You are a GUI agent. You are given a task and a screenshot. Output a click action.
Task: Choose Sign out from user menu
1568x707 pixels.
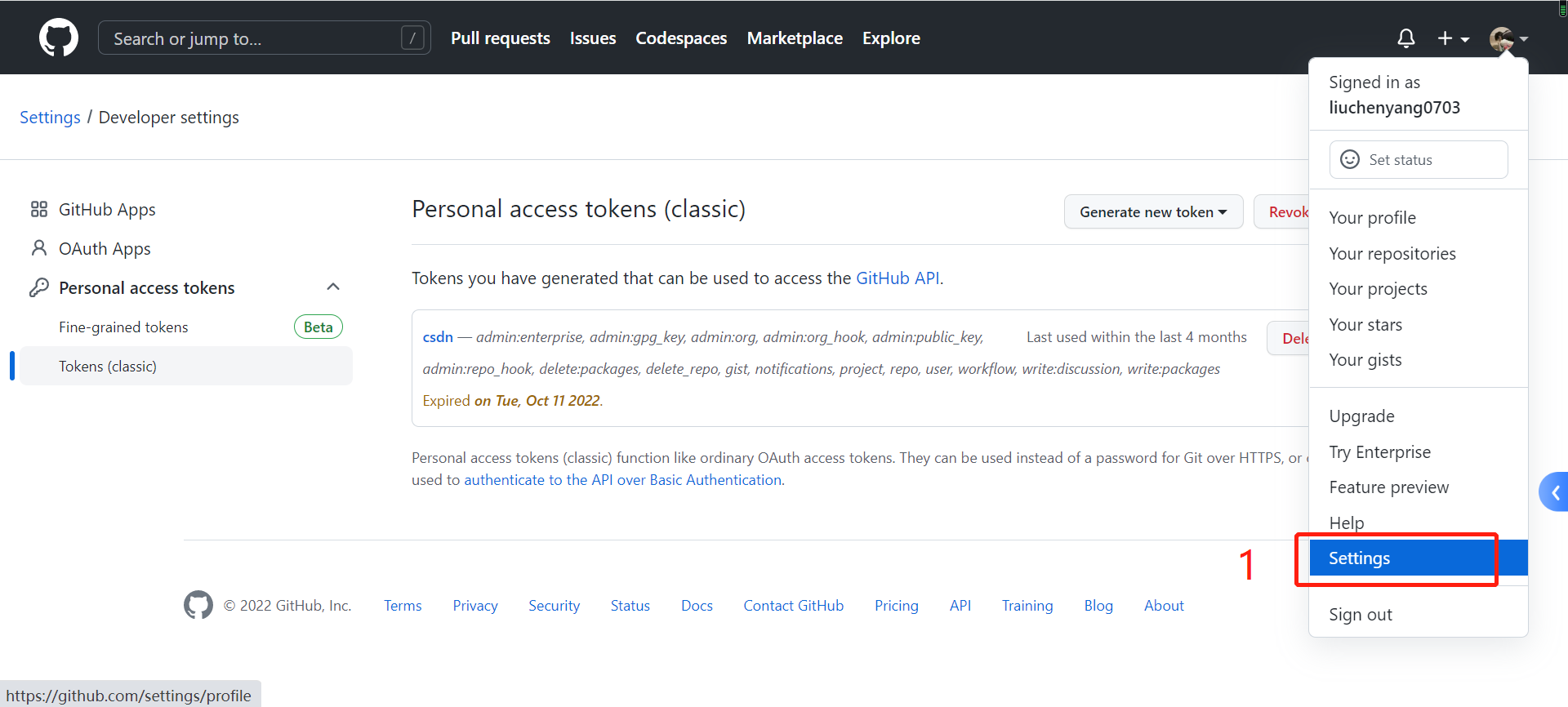click(1360, 615)
